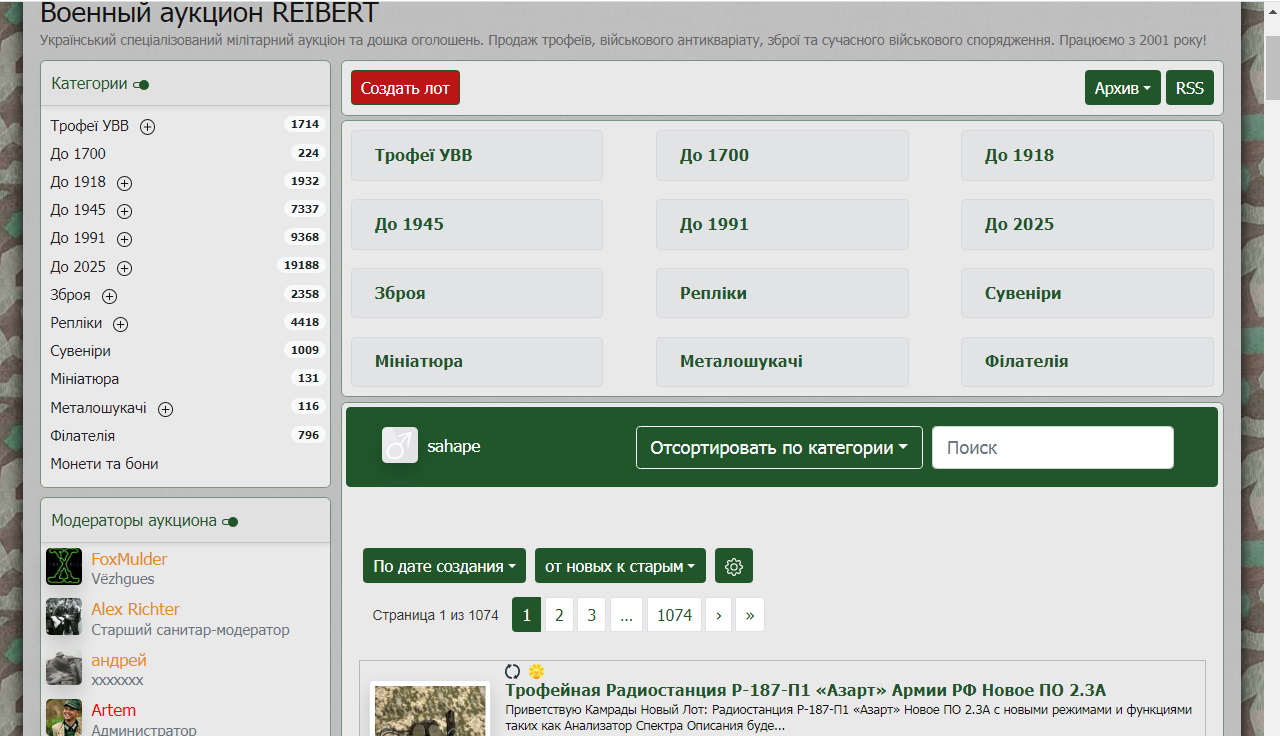This screenshot has width=1280, height=736.
Task: Click the yellow badge icon above lot title
Action: pos(536,671)
